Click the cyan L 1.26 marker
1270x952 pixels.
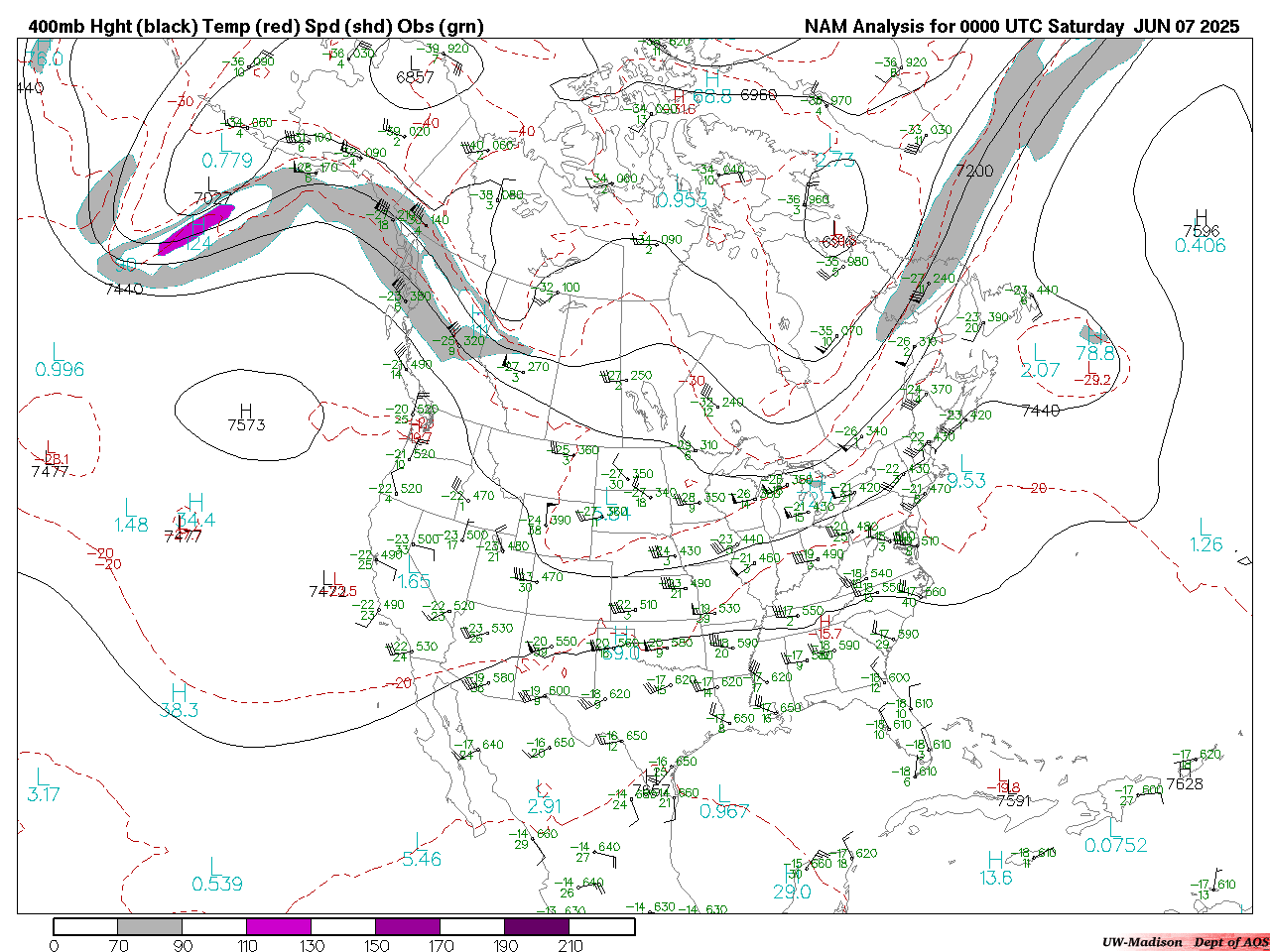point(1206,535)
